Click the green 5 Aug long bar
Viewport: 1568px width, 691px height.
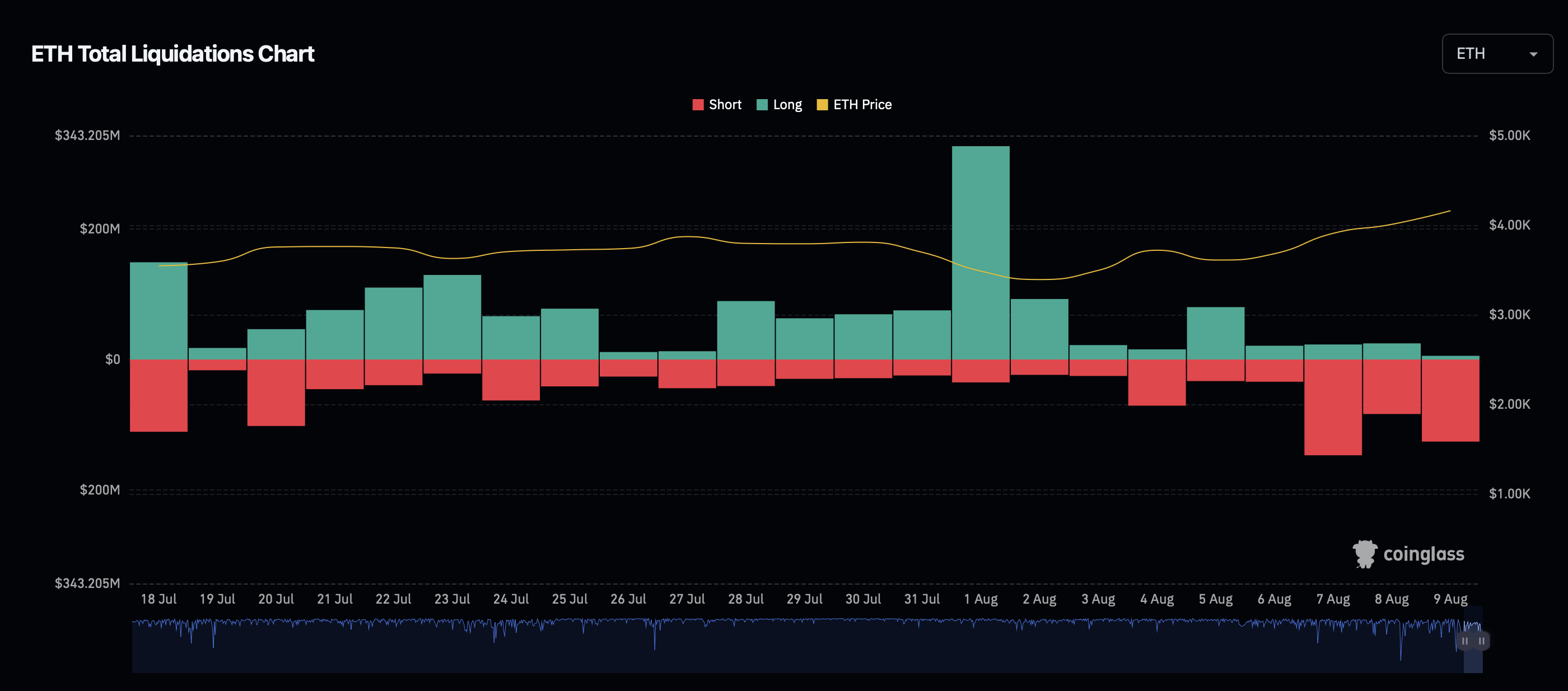pyautogui.click(x=1215, y=333)
